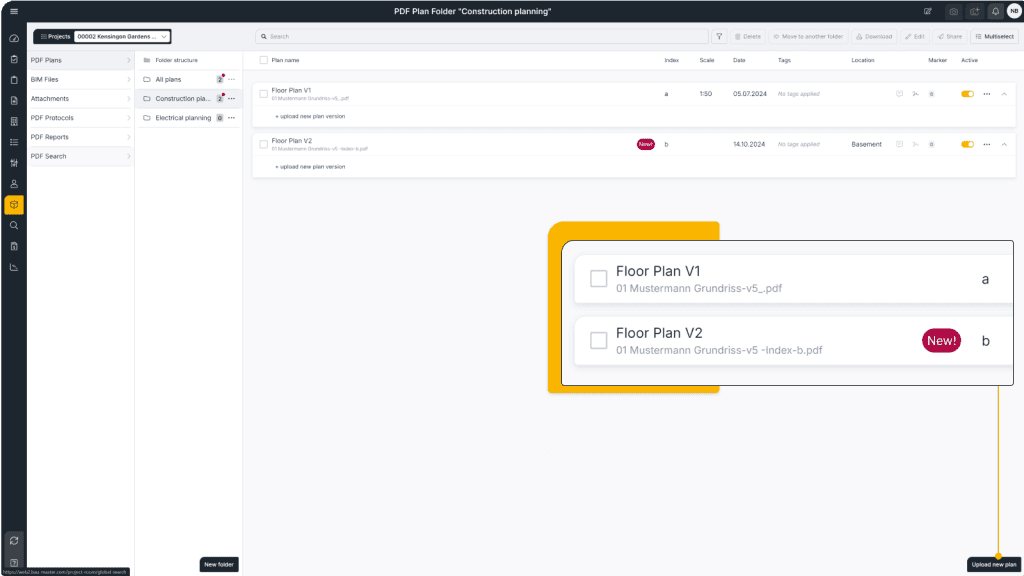The width and height of the screenshot is (1024, 576).
Task: Click the marker icon on Floor Plan V1 row
Action: click(931, 94)
